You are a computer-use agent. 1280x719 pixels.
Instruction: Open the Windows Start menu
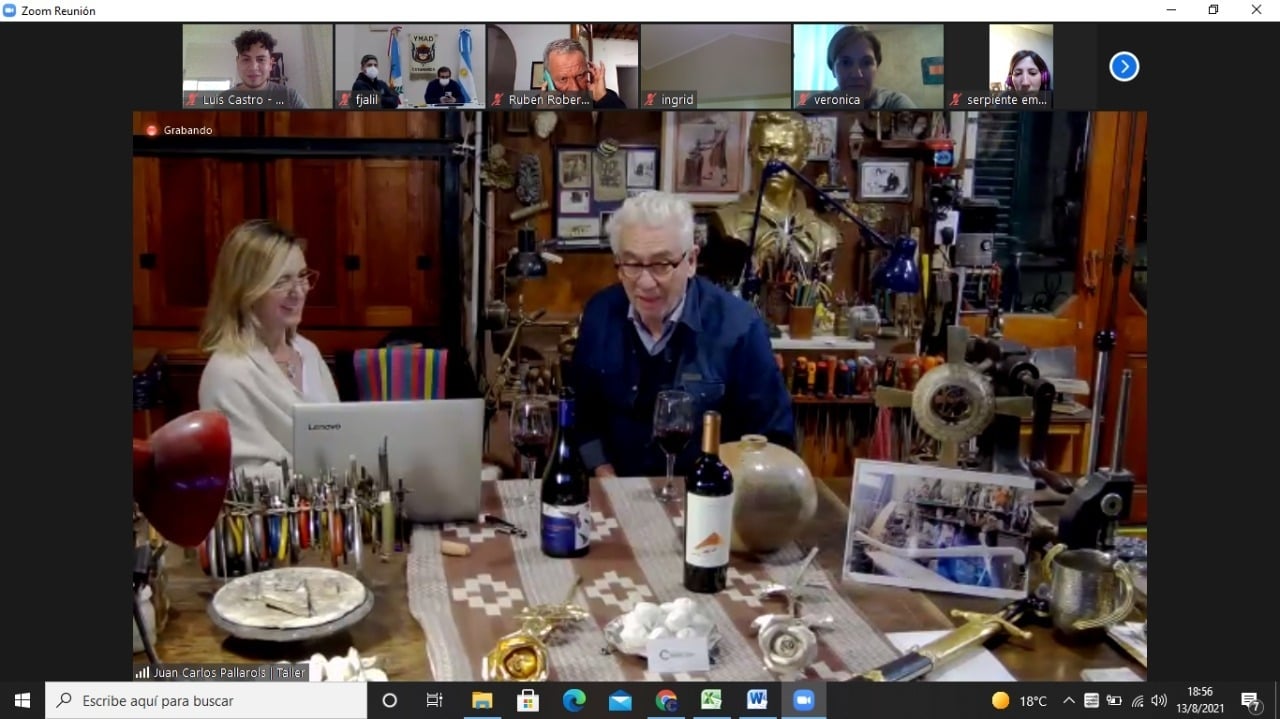click(x=22, y=700)
